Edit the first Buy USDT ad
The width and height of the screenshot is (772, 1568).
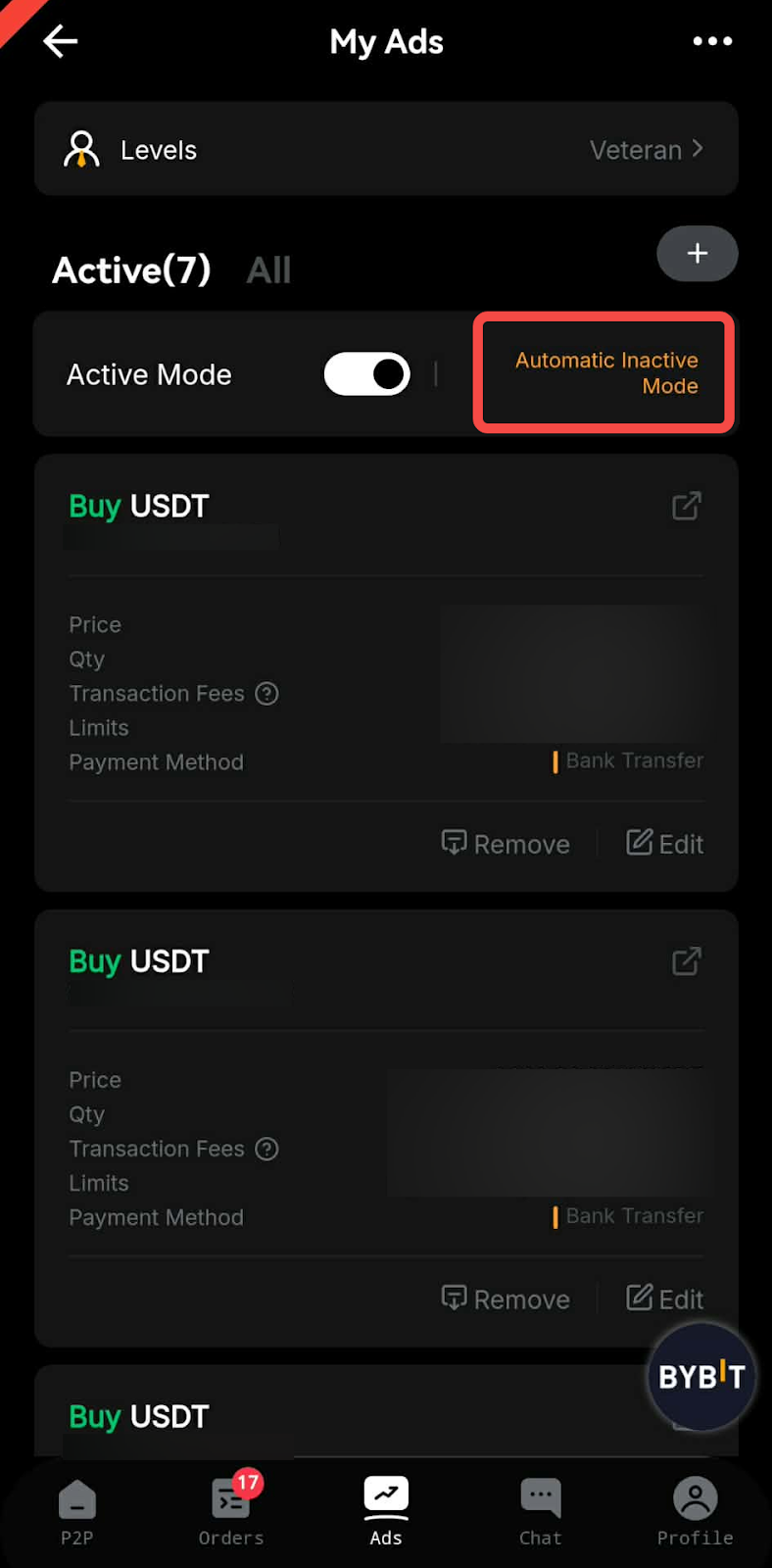tap(665, 844)
